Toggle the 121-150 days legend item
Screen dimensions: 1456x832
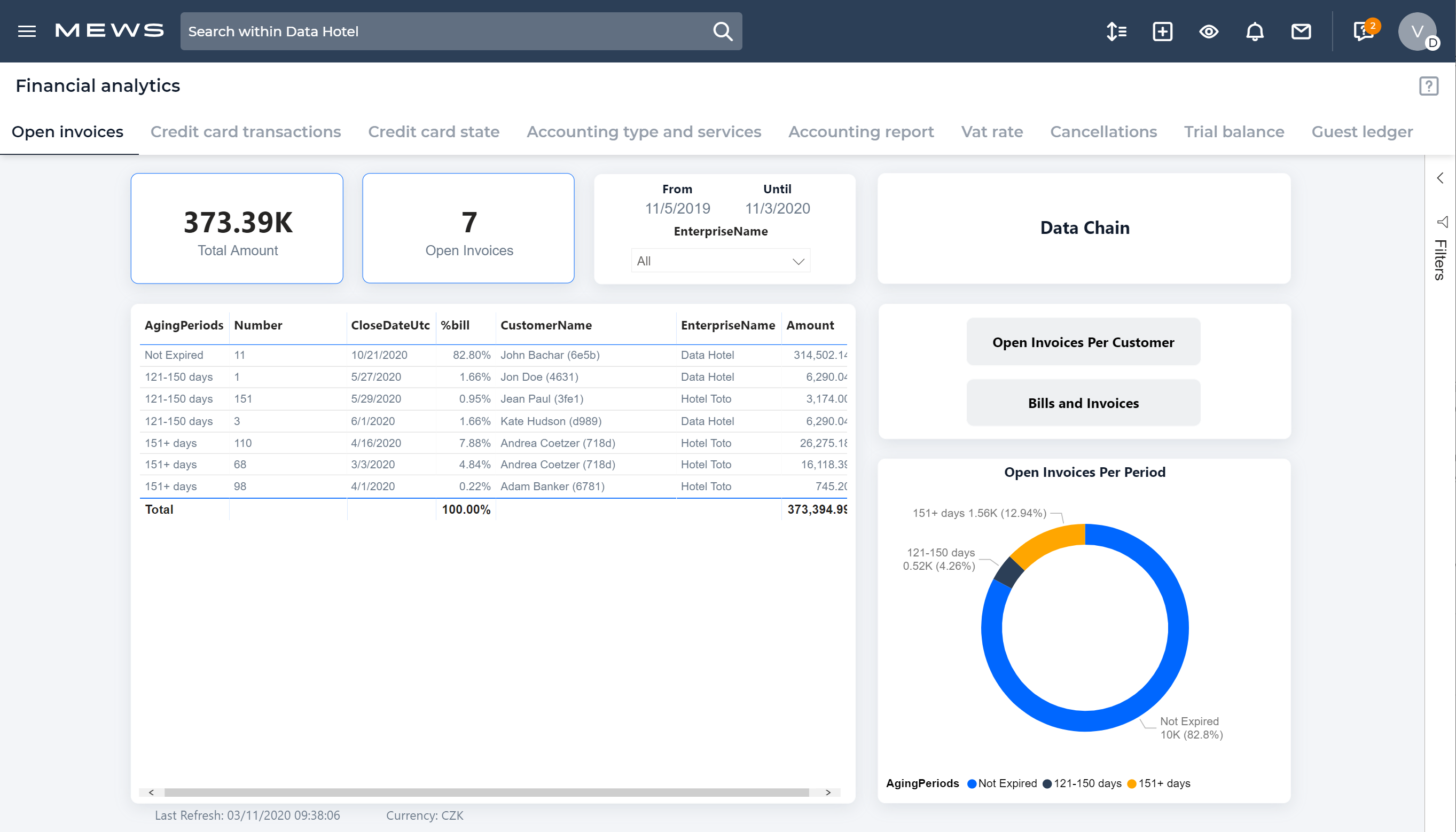point(1085,783)
